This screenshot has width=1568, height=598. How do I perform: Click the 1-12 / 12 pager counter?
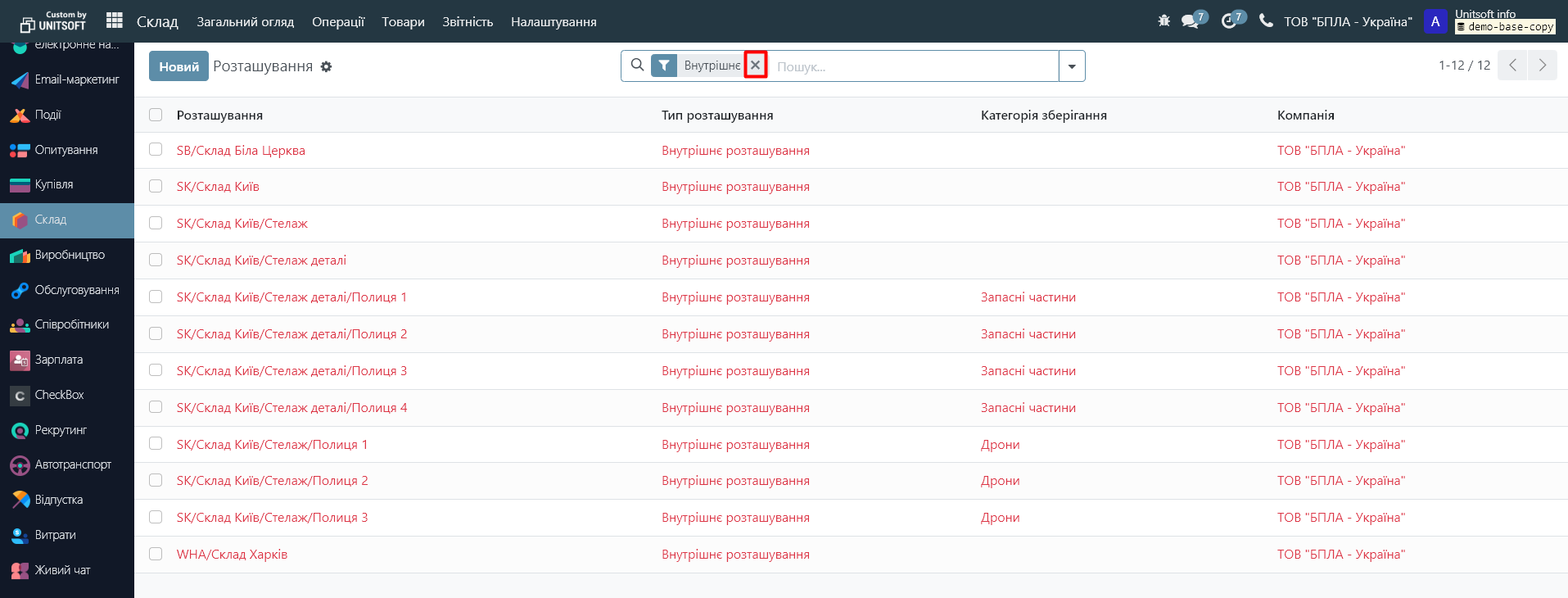pos(1464,66)
